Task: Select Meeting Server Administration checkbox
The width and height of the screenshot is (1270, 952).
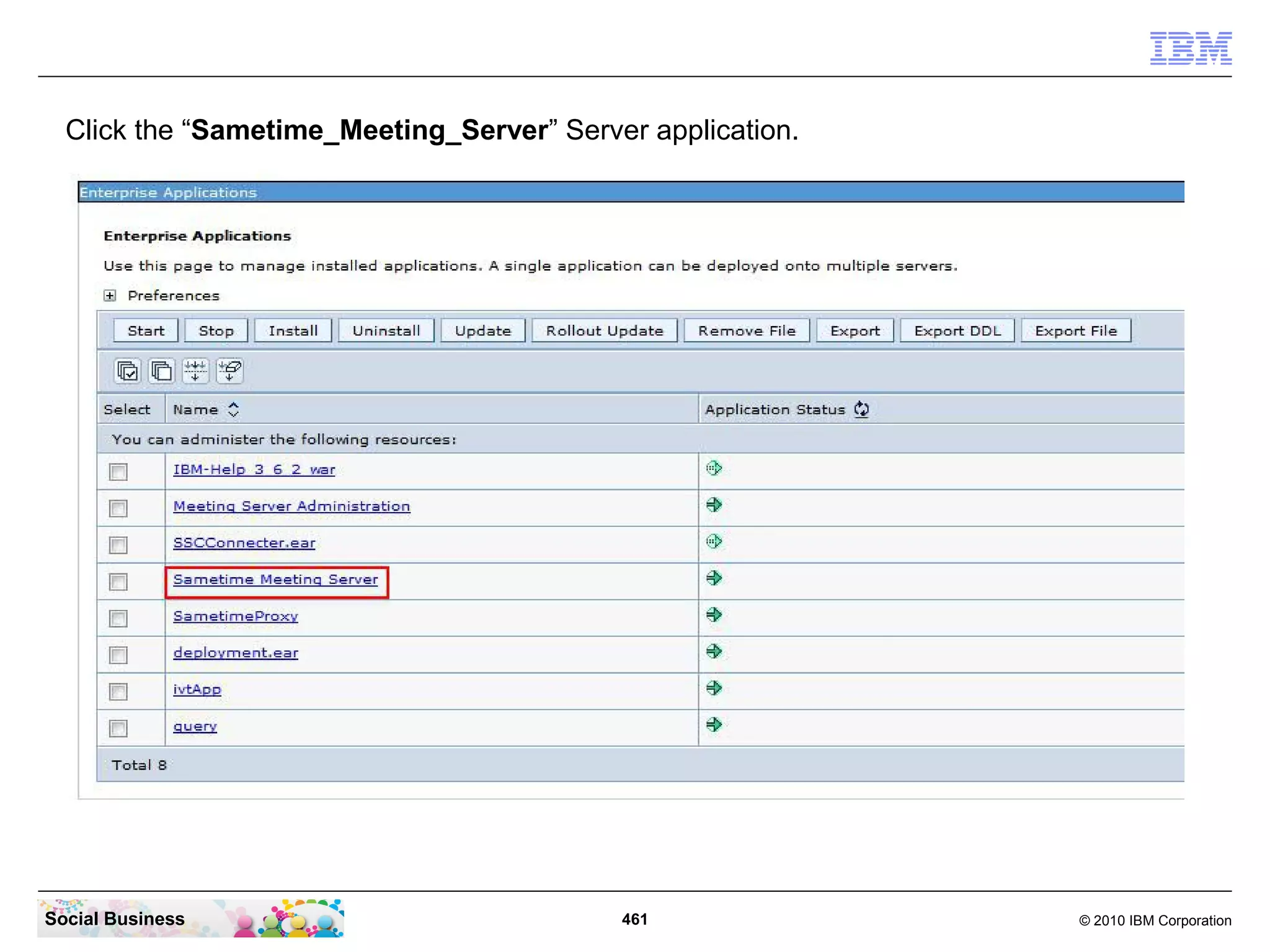Action: pos(118,508)
